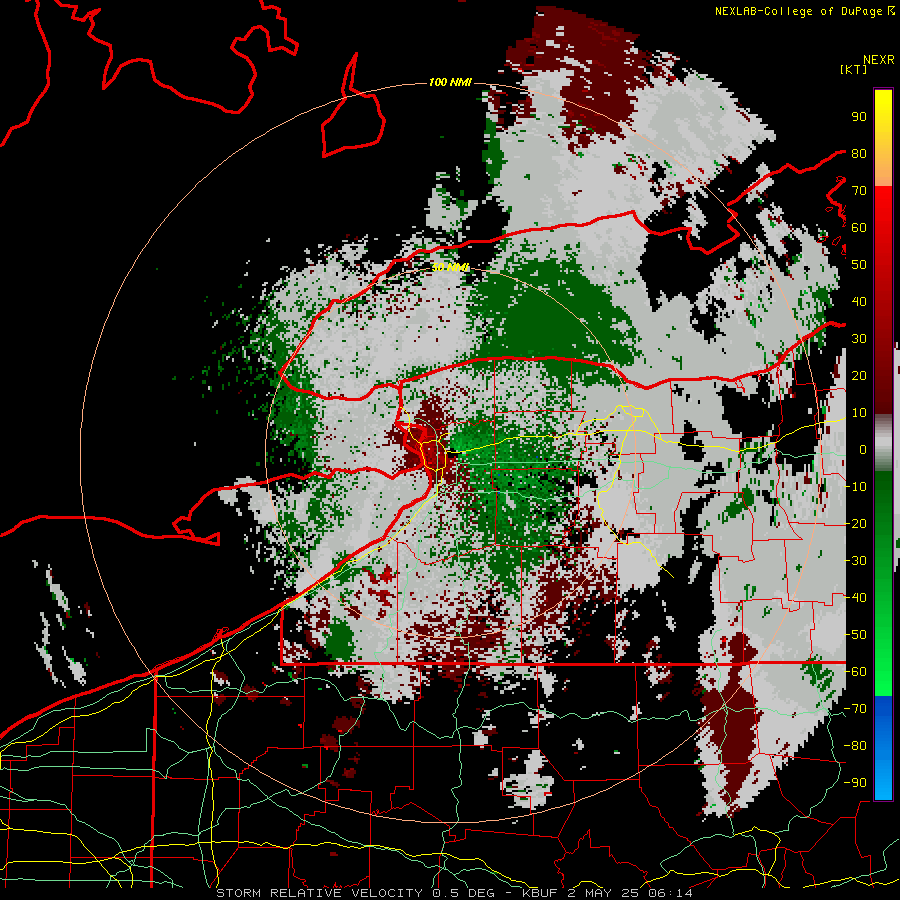
Task: Click the 90 value on velocity scale
Action: pyautogui.click(x=859, y=117)
